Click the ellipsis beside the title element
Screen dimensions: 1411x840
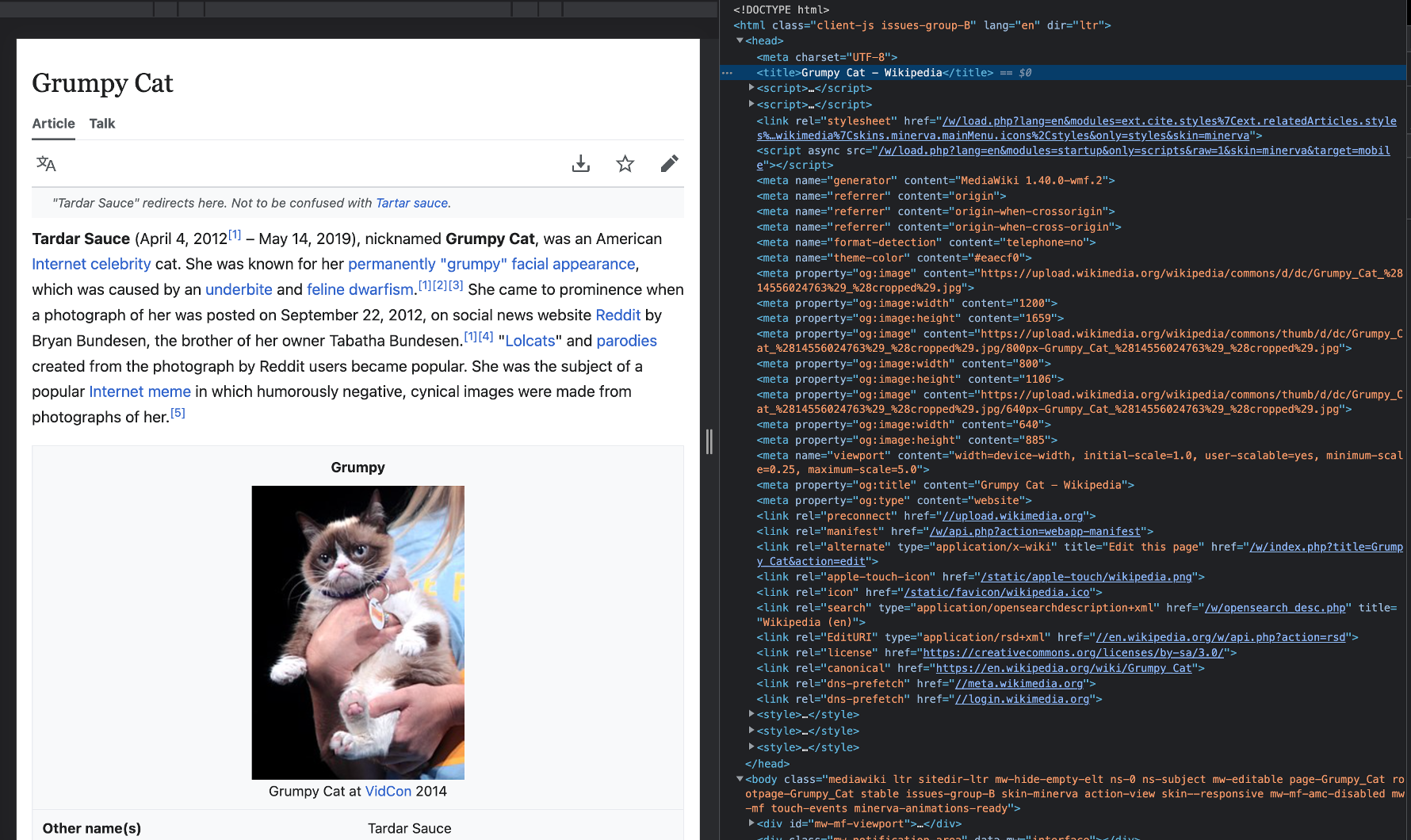727,73
